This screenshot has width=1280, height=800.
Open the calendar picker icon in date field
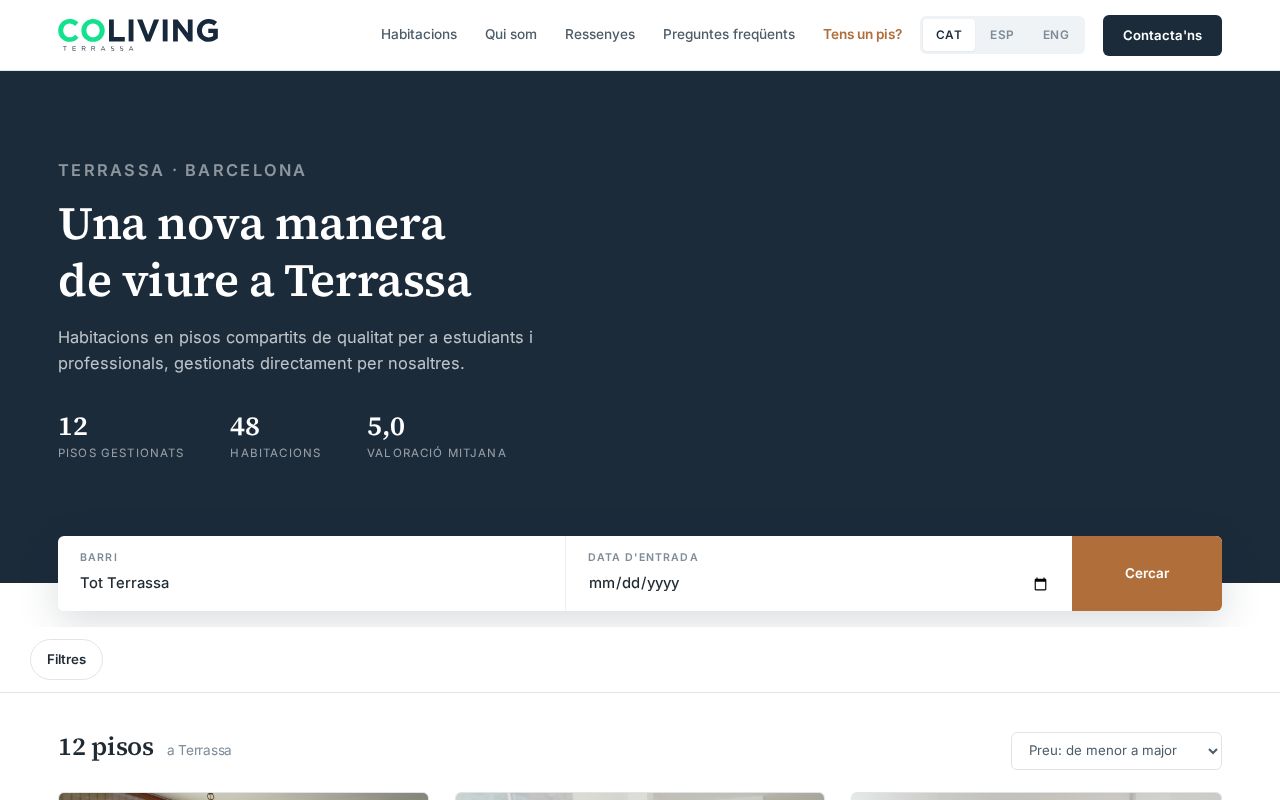tap(1040, 584)
